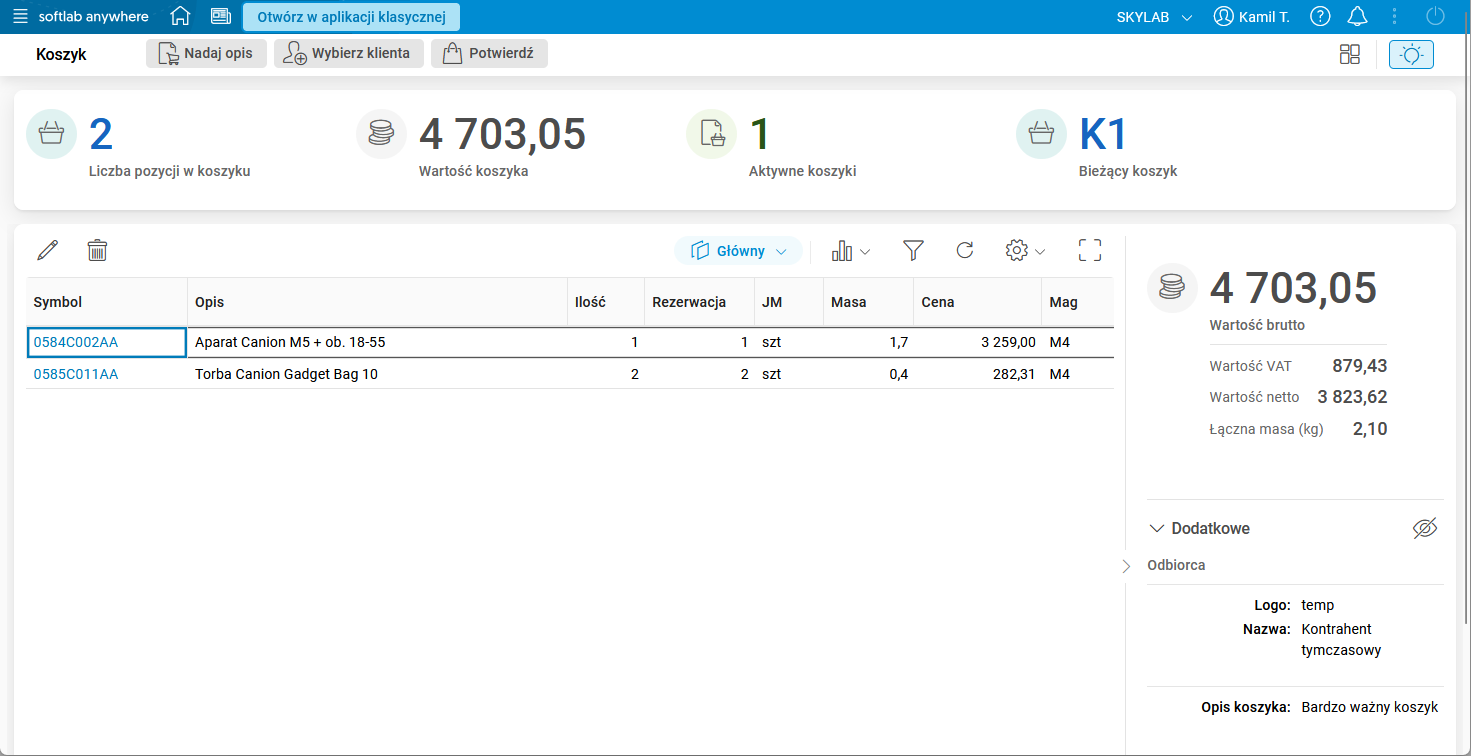The height and width of the screenshot is (756, 1471).
Task: Open the filter funnel icon
Action: point(913,251)
